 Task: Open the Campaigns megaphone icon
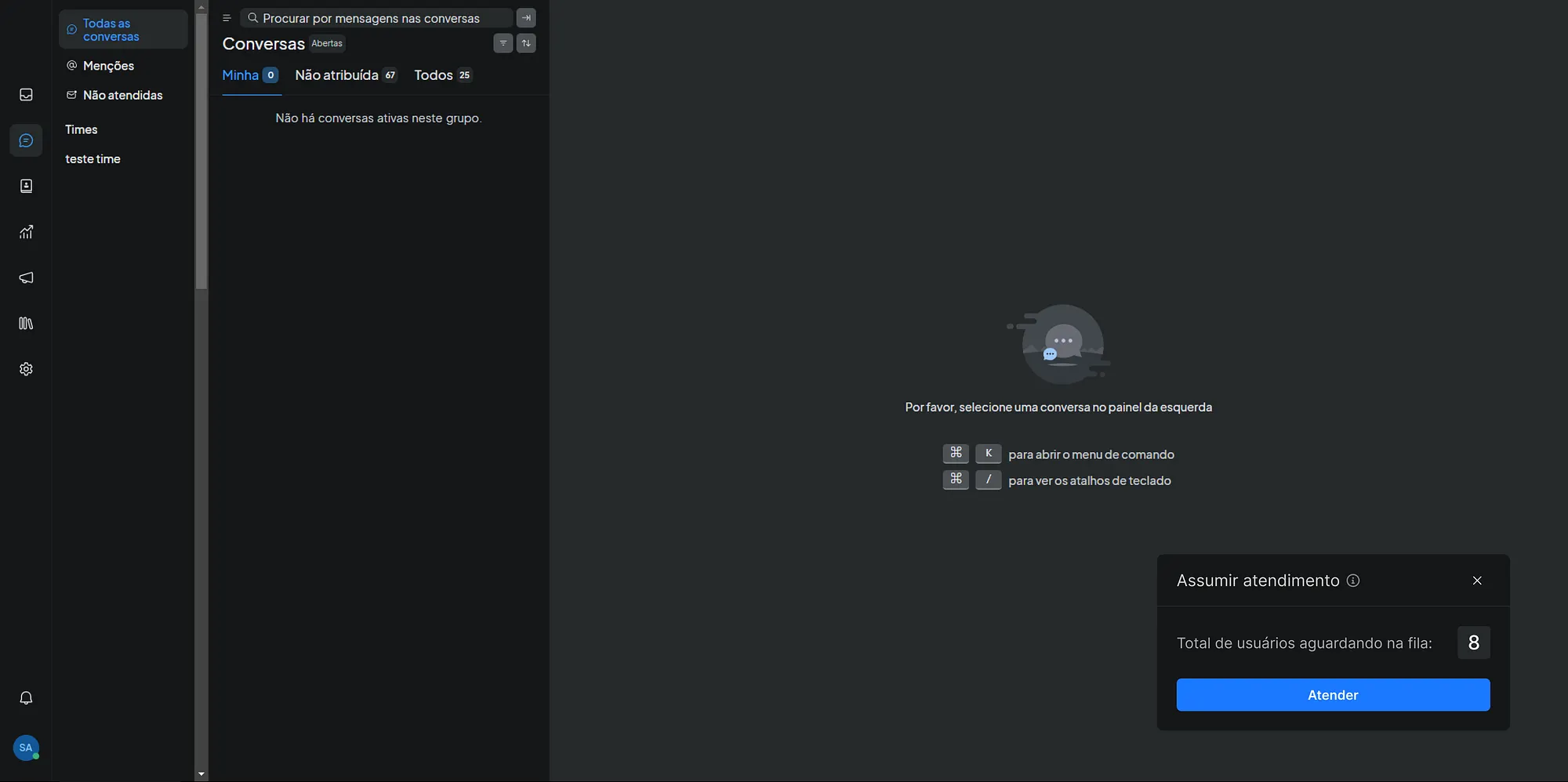pos(26,277)
